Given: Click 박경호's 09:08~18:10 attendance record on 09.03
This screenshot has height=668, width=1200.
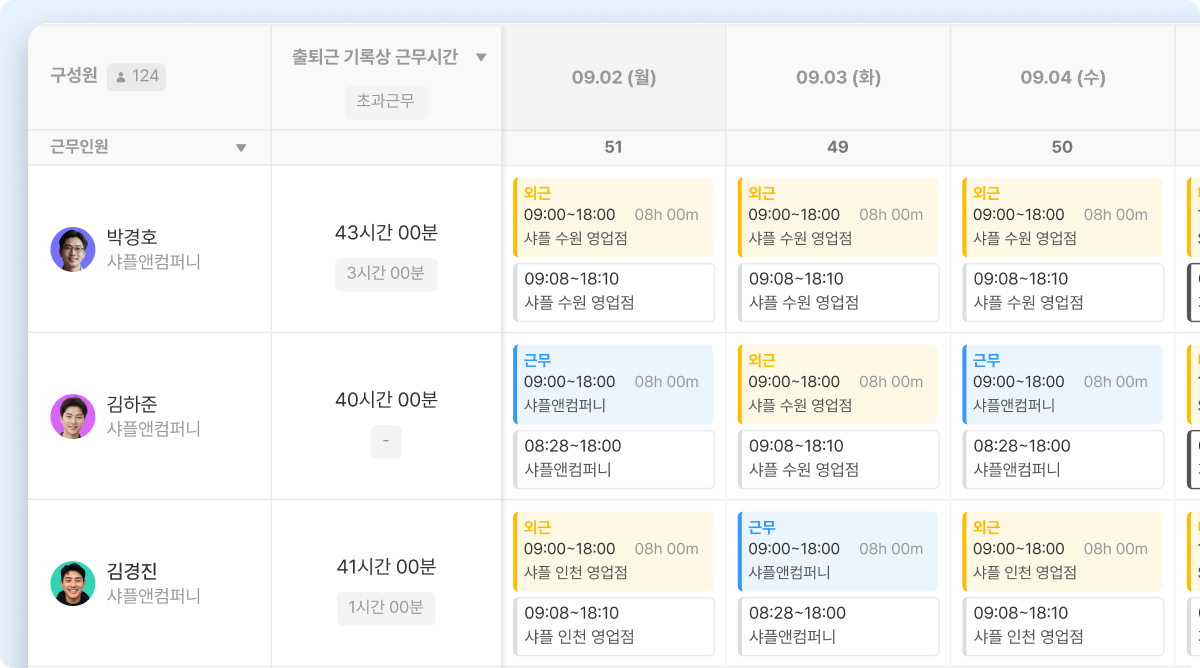Looking at the screenshot, I should tap(838, 292).
